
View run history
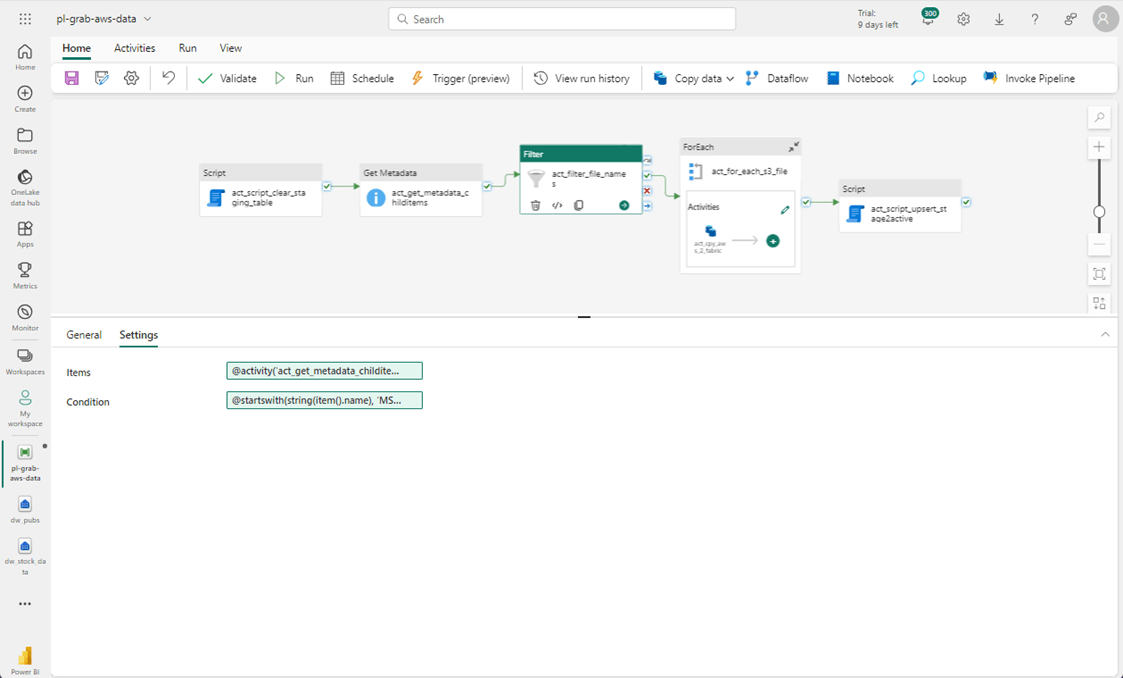click(582, 78)
